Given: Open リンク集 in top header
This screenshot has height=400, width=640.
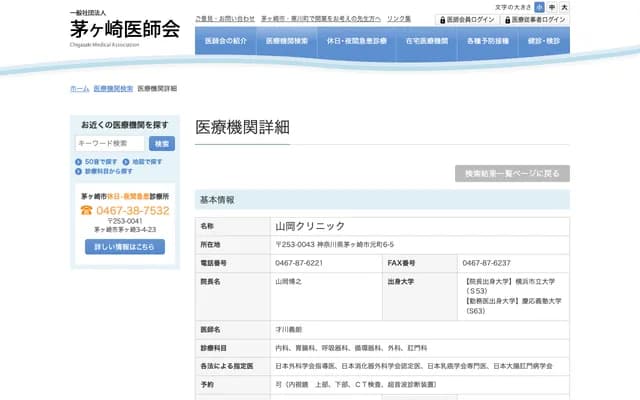Looking at the screenshot, I should point(399,19).
